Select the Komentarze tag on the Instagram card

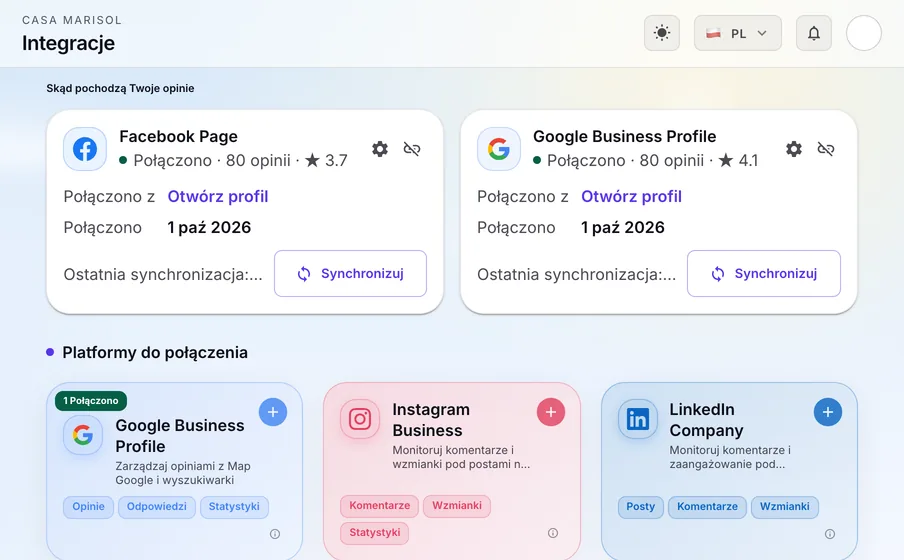click(x=379, y=505)
